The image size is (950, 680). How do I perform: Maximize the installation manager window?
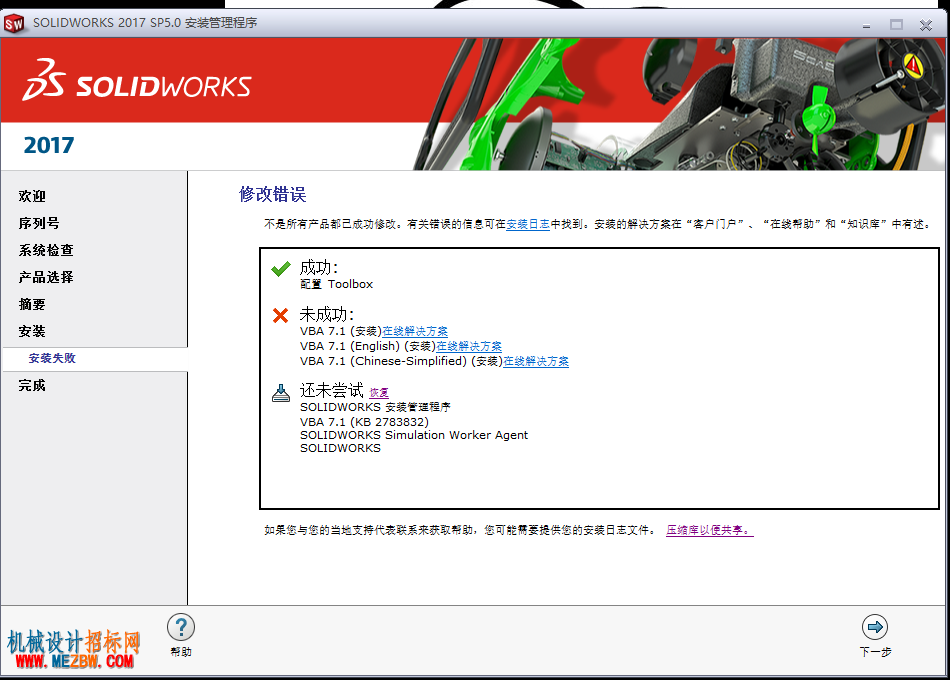[x=896, y=25]
